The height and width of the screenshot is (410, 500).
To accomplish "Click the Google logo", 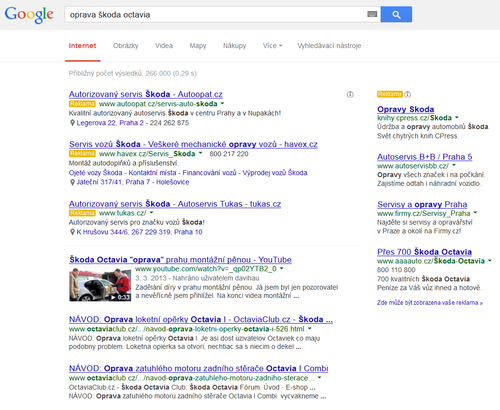I will pyautogui.click(x=29, y=15).
